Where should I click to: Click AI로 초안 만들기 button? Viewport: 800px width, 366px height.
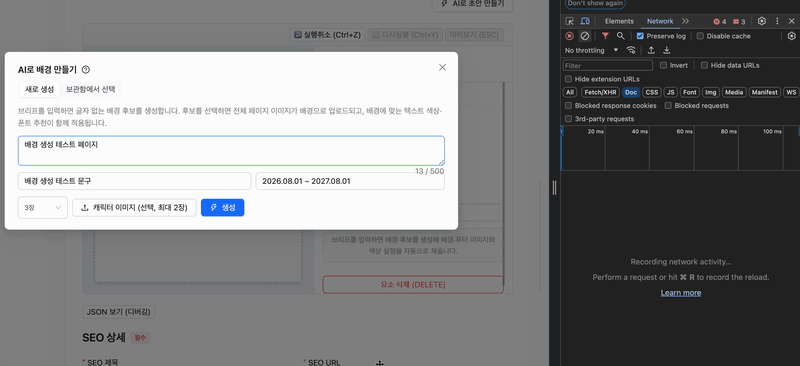[x=472, y=4]
